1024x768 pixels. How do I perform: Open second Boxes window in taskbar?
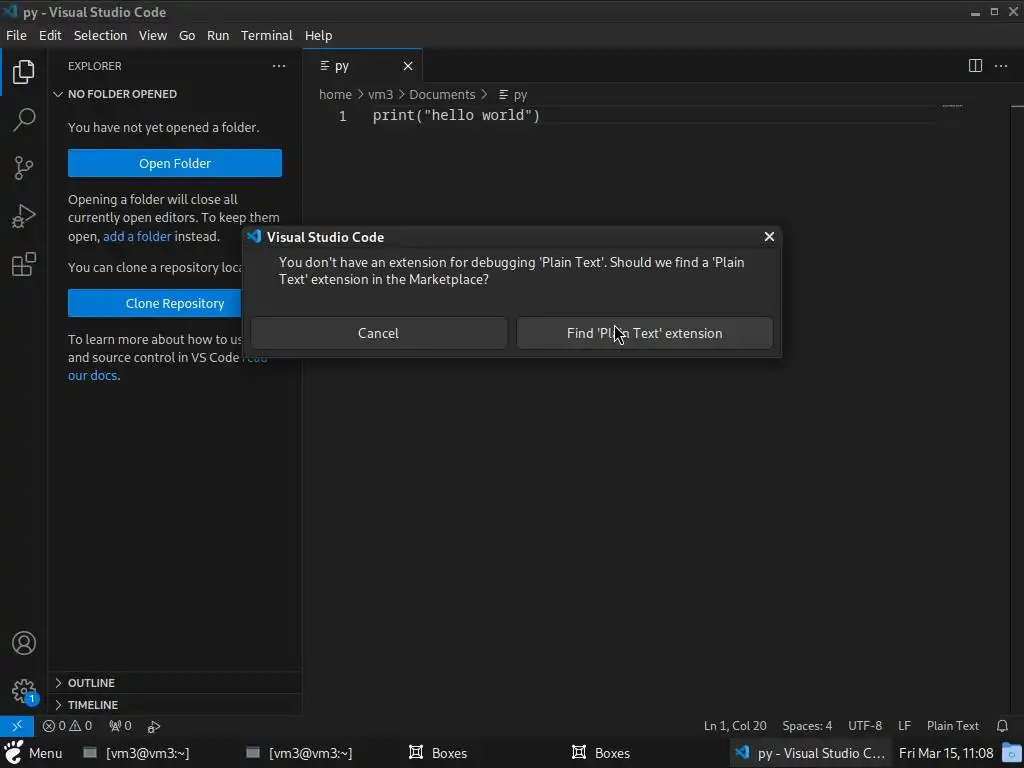tap(601, 753)
